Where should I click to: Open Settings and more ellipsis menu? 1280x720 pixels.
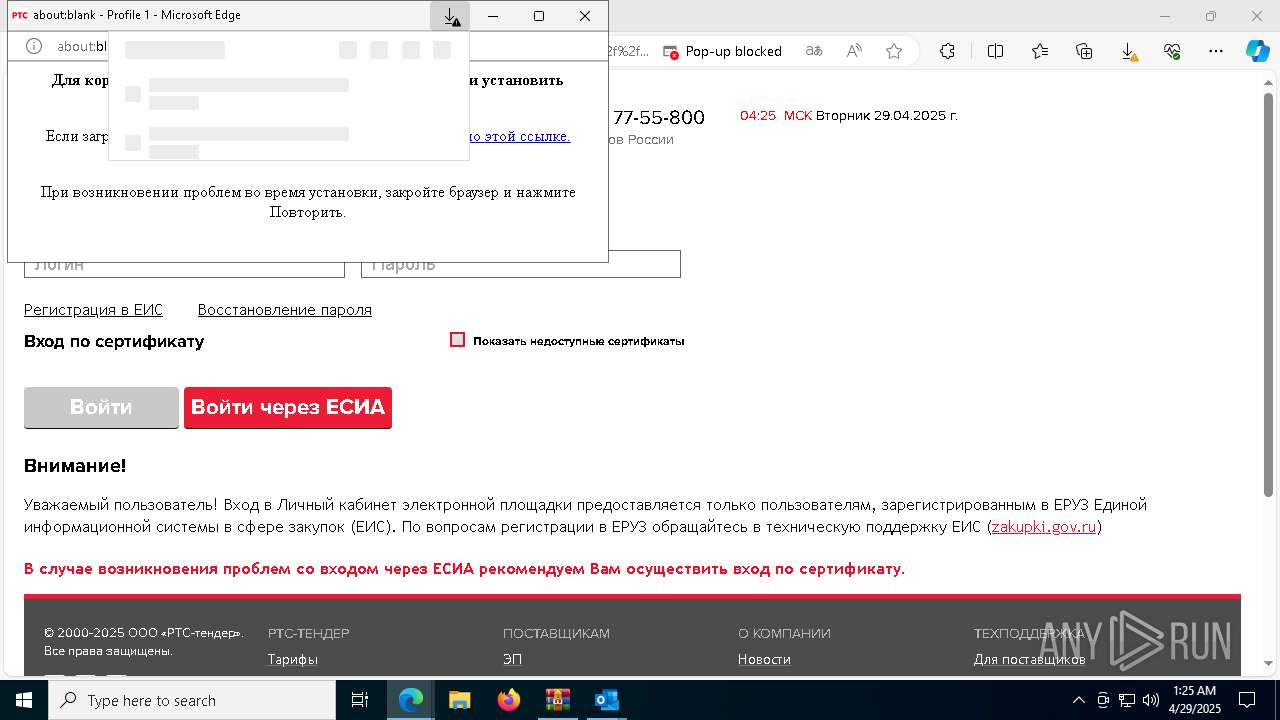pos(1216,51)
